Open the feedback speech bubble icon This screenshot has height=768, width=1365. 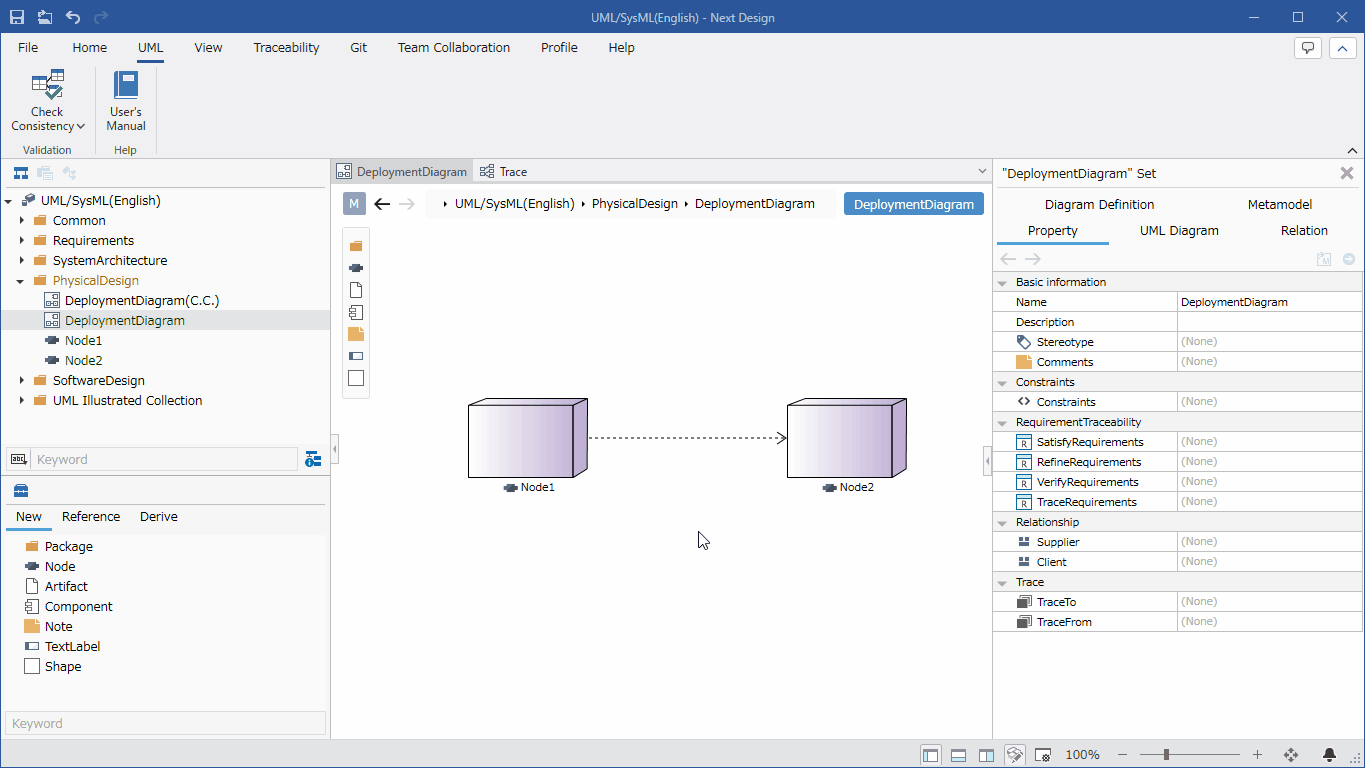click(x=1308, y=48)
